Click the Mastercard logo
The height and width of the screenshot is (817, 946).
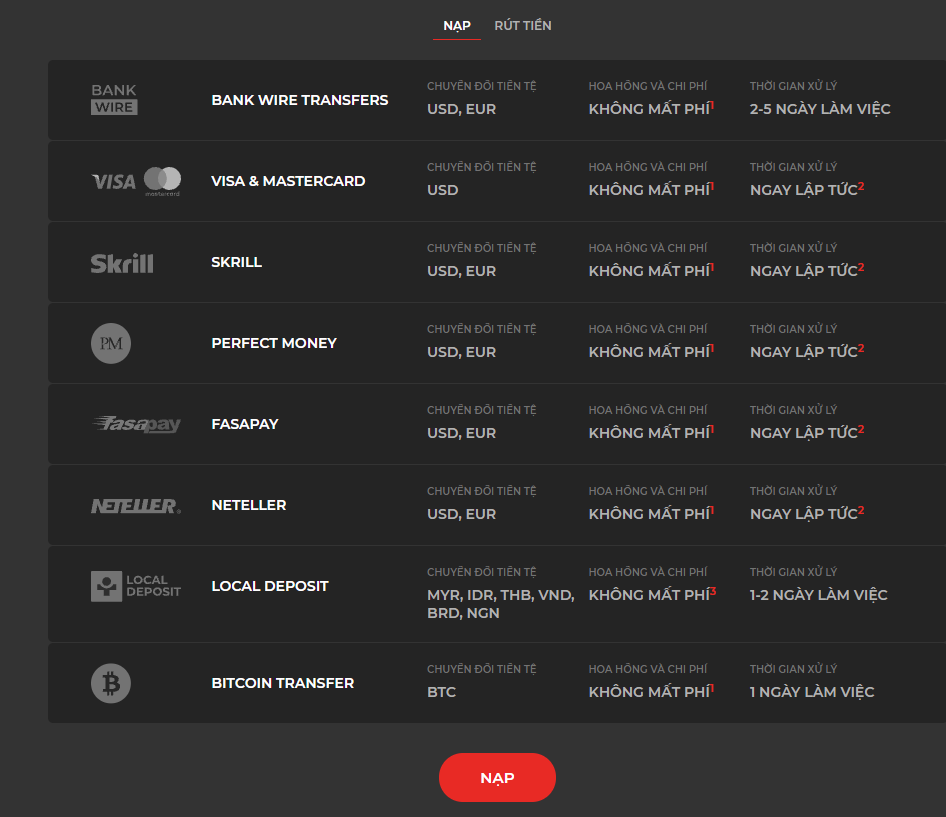pos(162,181)
